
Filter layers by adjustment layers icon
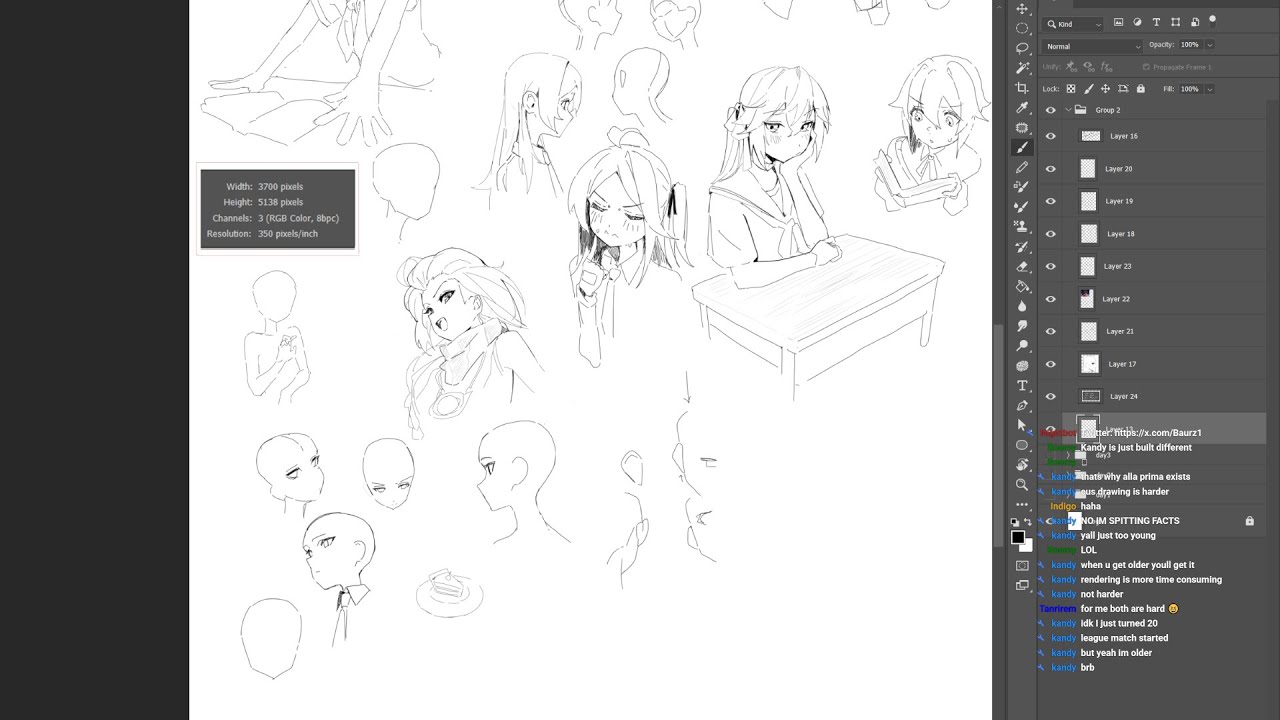pyautogui.click(x=1137, y=22)
